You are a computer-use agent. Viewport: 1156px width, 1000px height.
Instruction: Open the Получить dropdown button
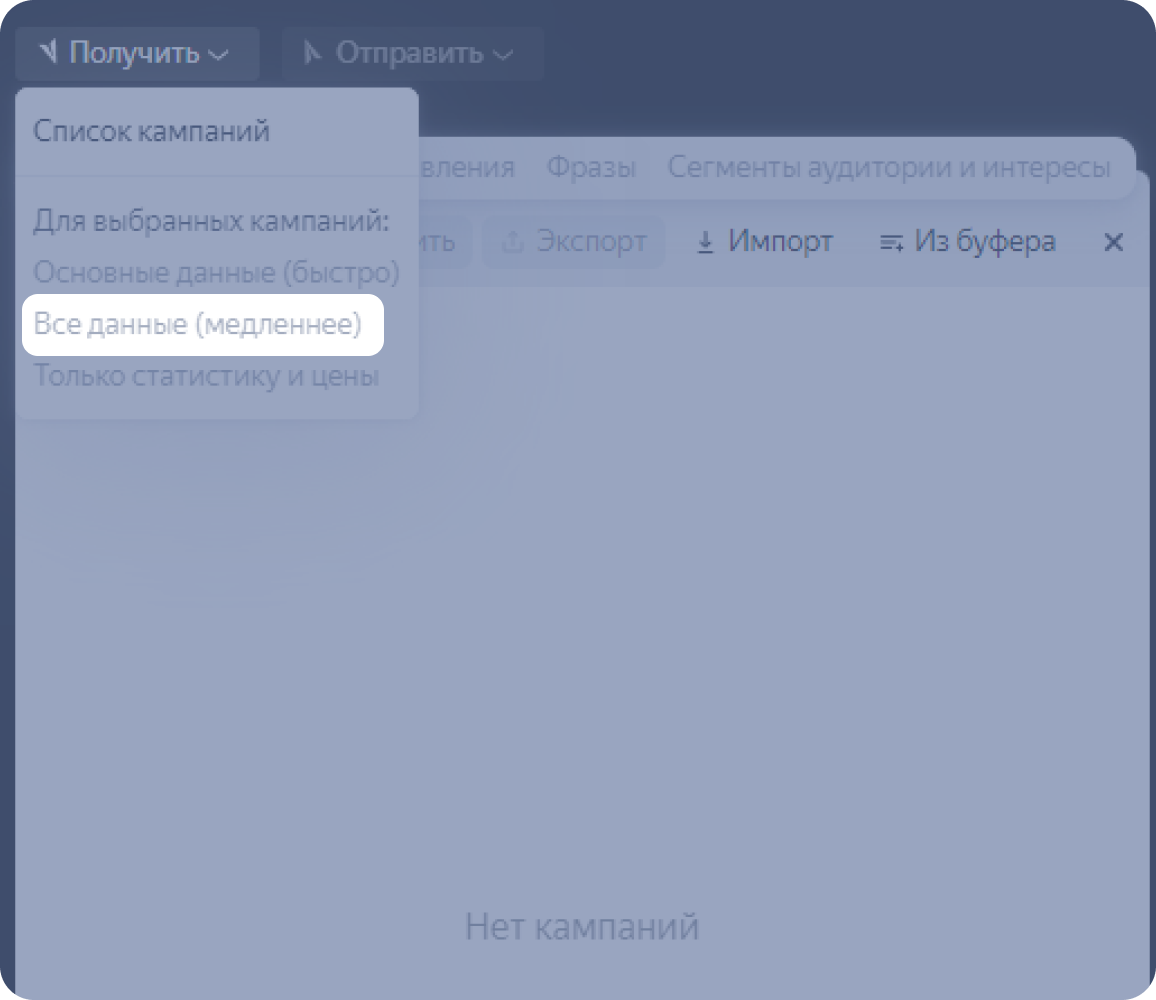(136, 53)
